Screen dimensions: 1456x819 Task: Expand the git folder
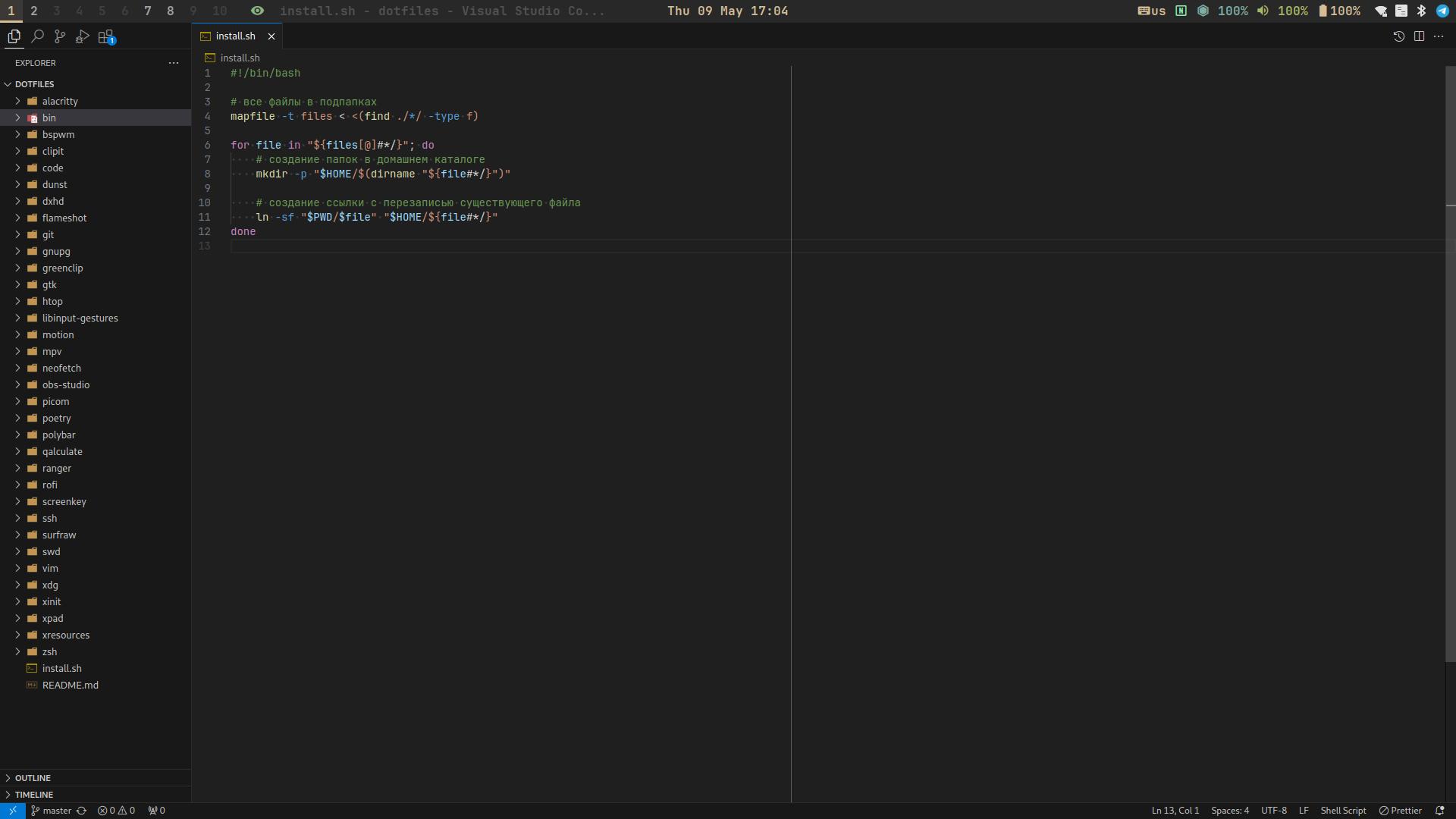tap(96, 234)
